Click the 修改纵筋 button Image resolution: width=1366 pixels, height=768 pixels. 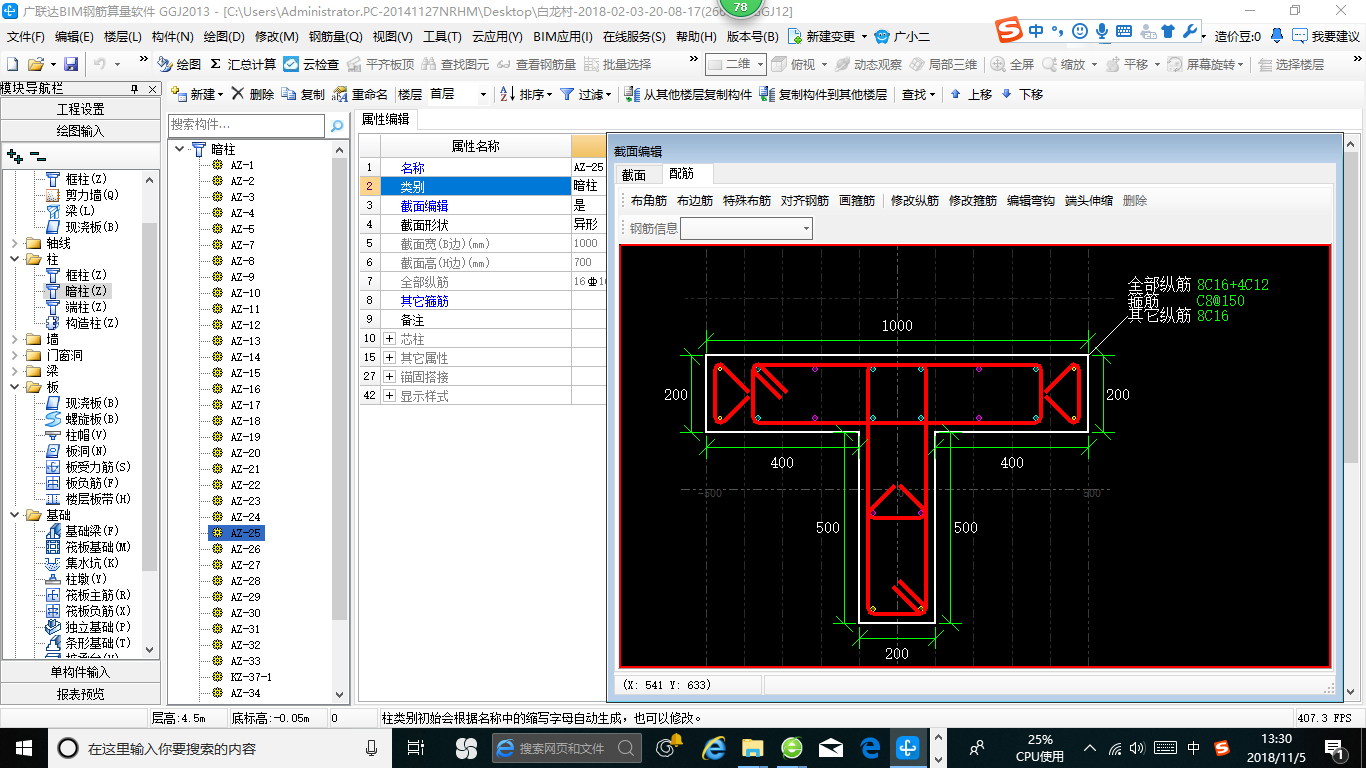[915, 201]
